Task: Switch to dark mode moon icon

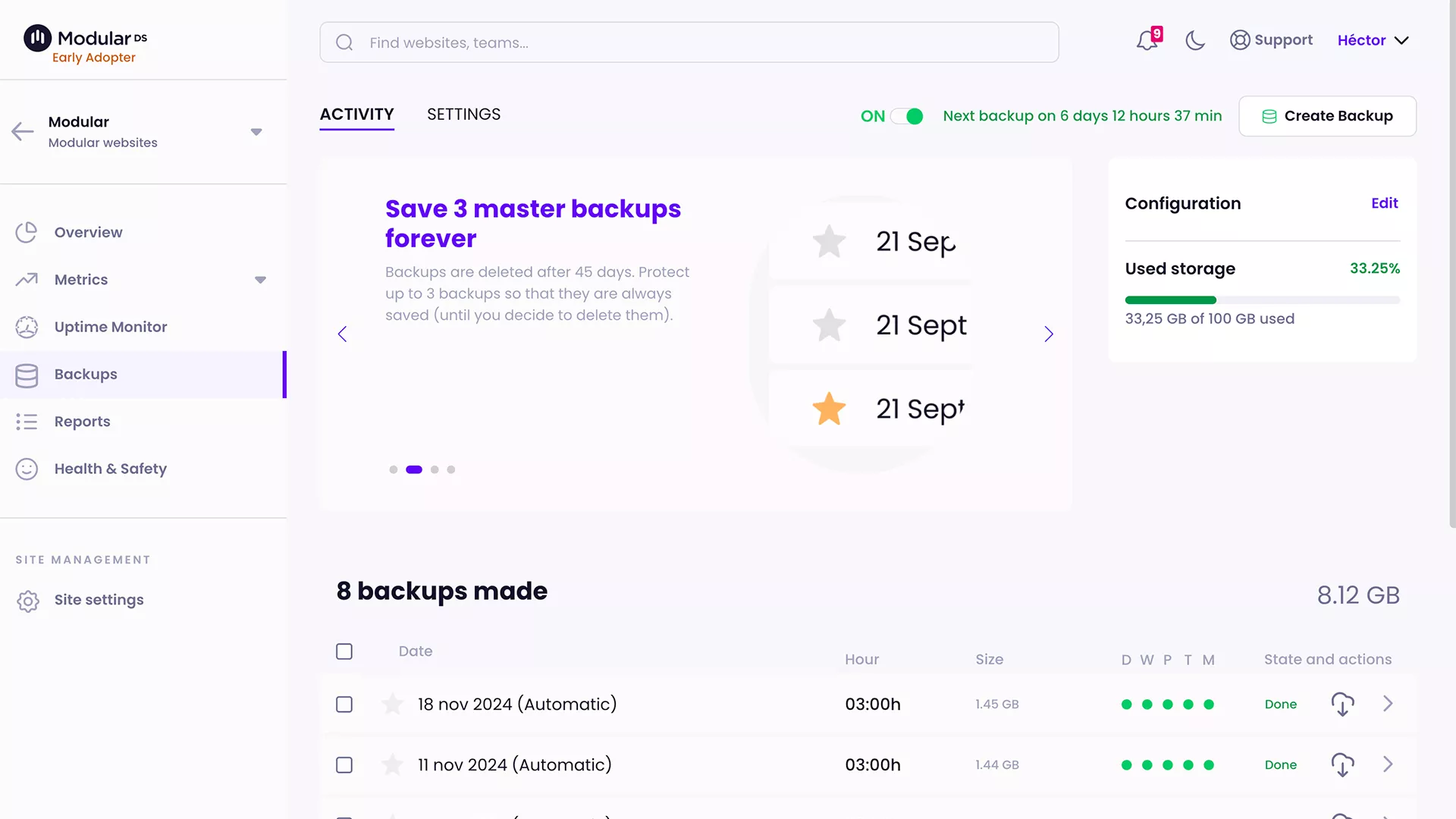Action: (1195, 40)
